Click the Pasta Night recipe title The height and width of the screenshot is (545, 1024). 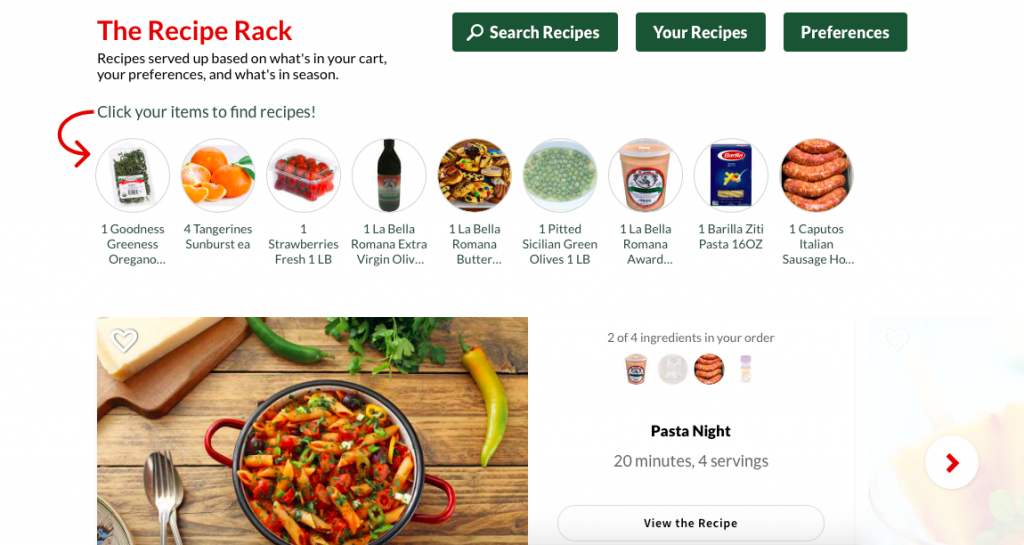coord(690,431)
